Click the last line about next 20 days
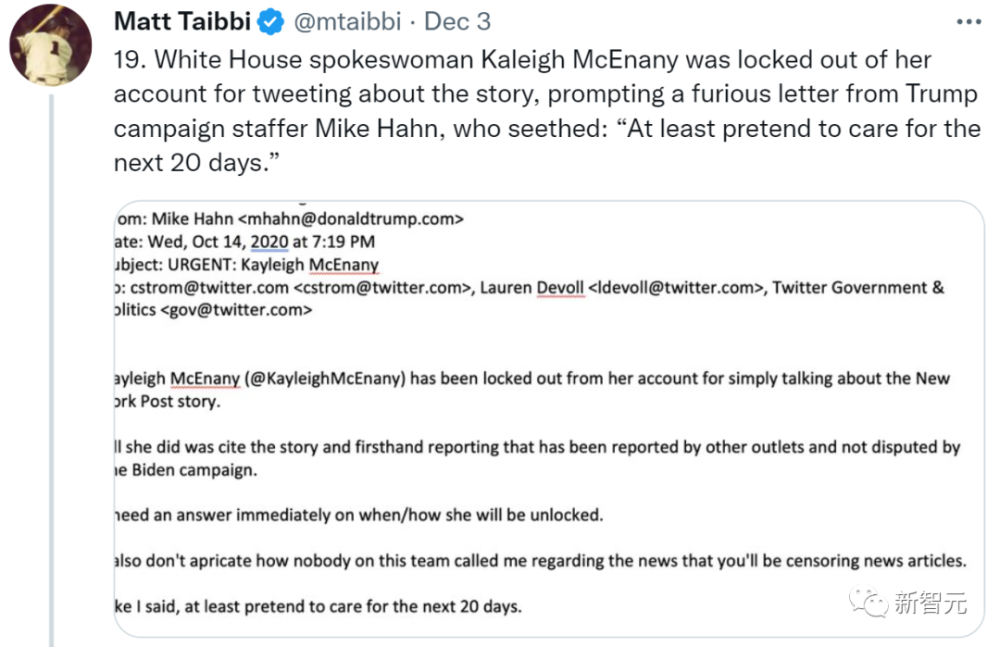The width and height of the screenshot is (1000, 647). point(318,606)
